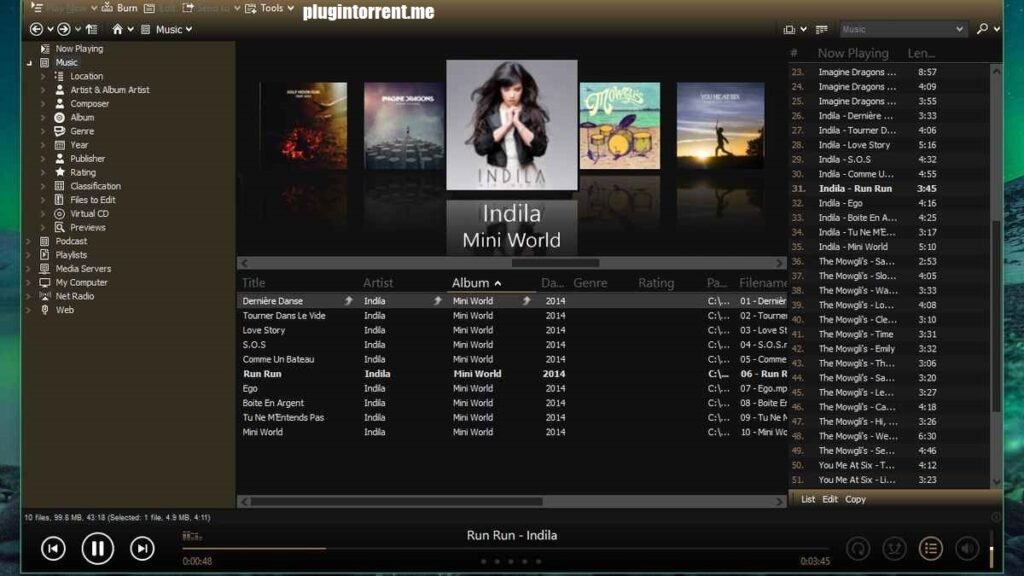The image size is (1024, 576).
Task: Toggle shuffle icon in player bar
Action: point(894,549)
